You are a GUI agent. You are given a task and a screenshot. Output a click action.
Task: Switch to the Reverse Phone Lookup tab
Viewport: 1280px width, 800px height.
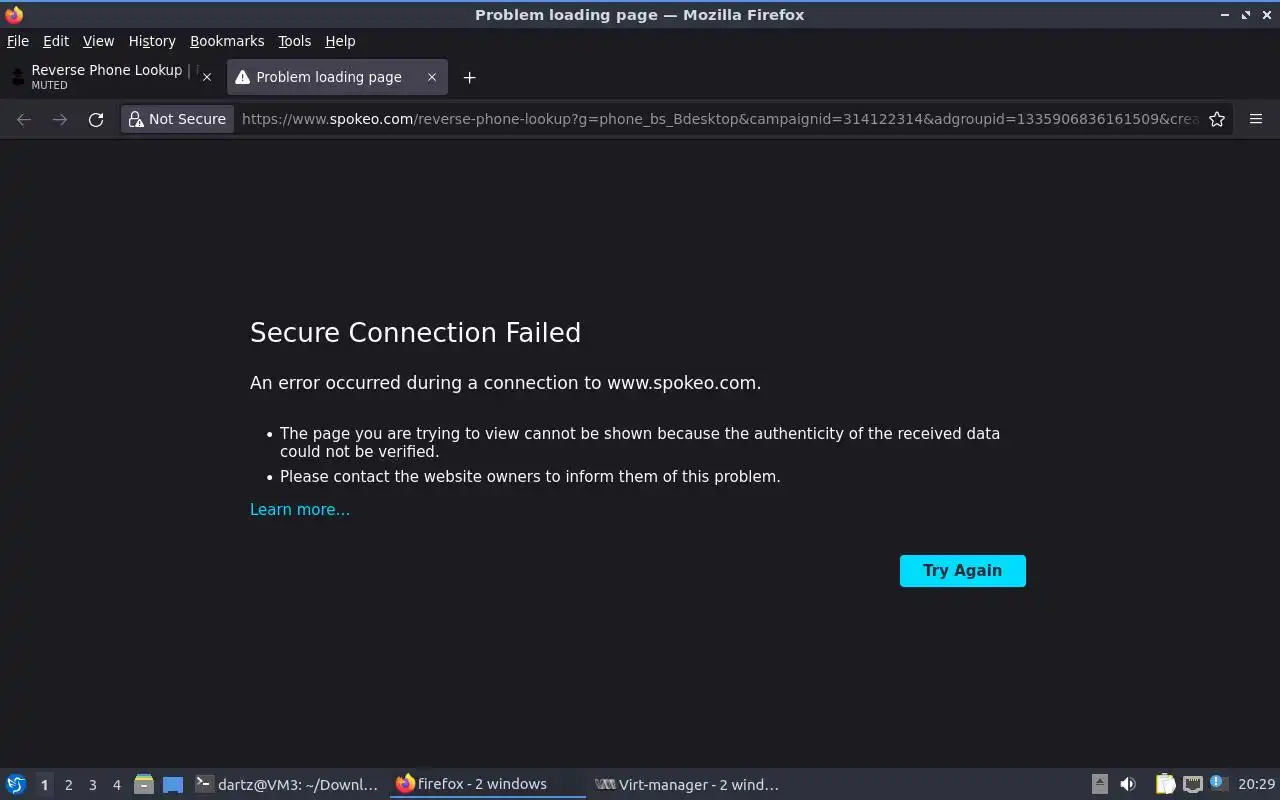105,76
